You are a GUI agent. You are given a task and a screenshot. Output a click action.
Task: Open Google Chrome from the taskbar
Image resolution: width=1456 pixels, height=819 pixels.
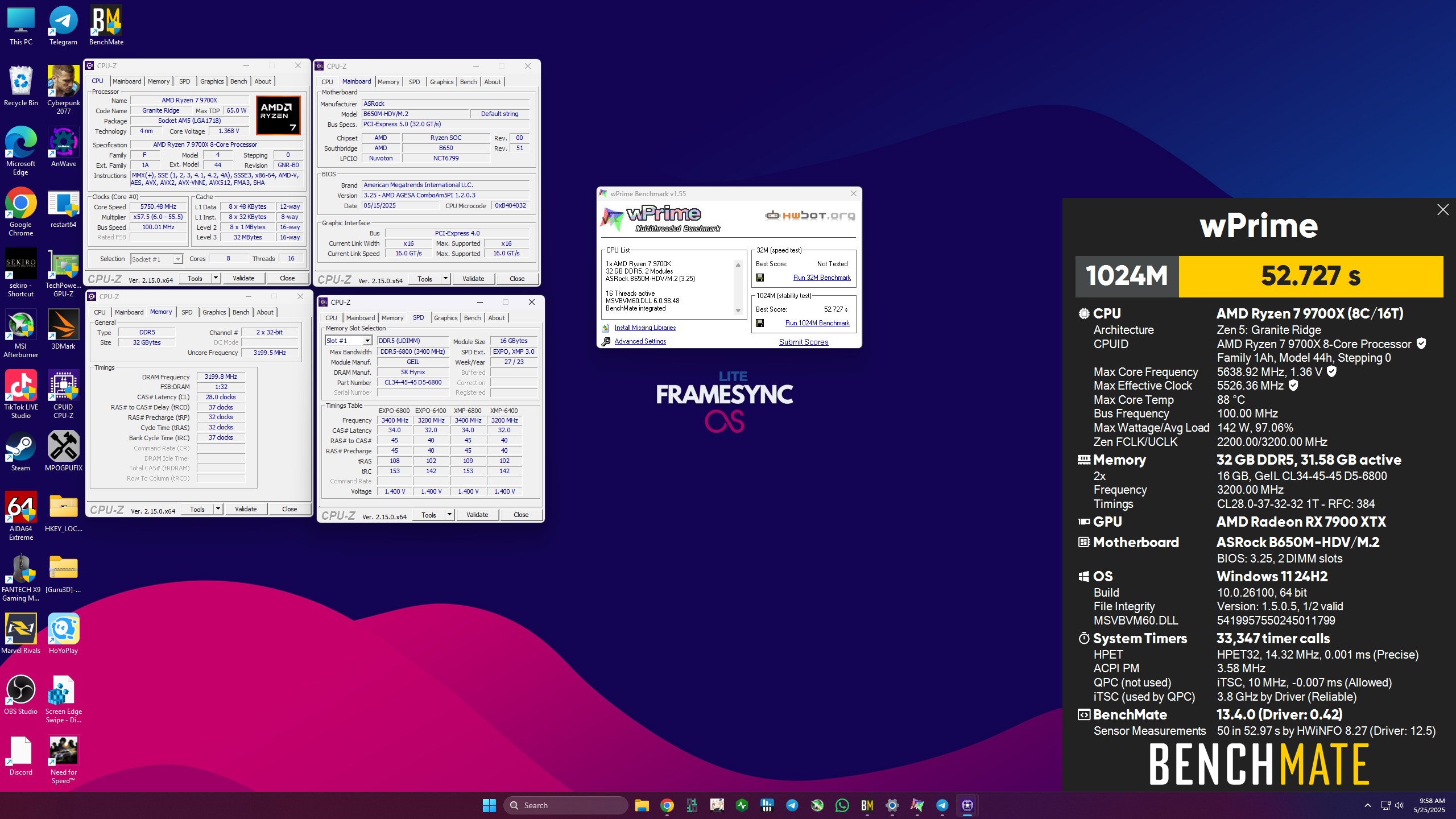click(x=667, y=805)
